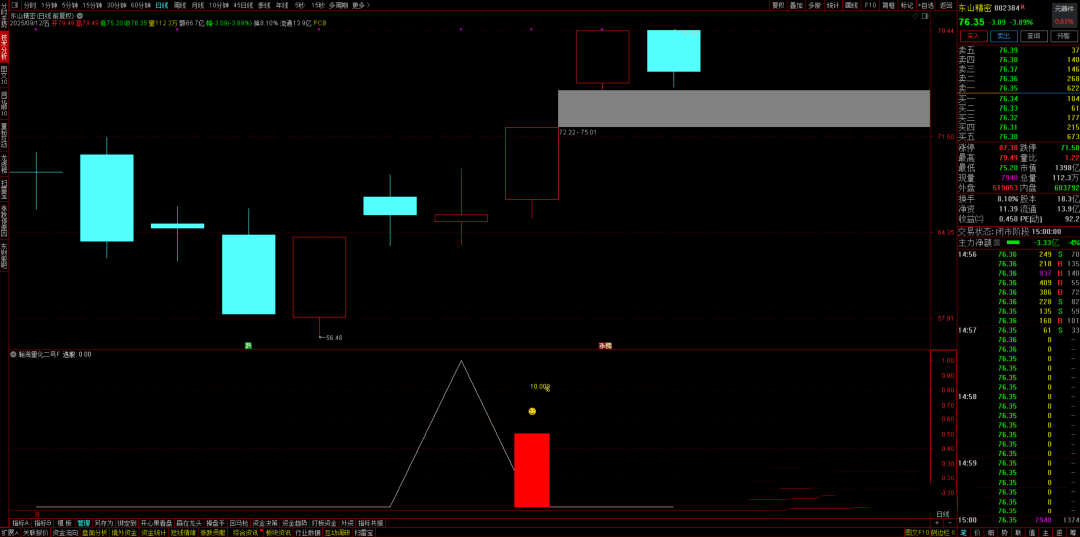Switch chart to 5分钟 period
1080x537 pixels.
point(70,5)
